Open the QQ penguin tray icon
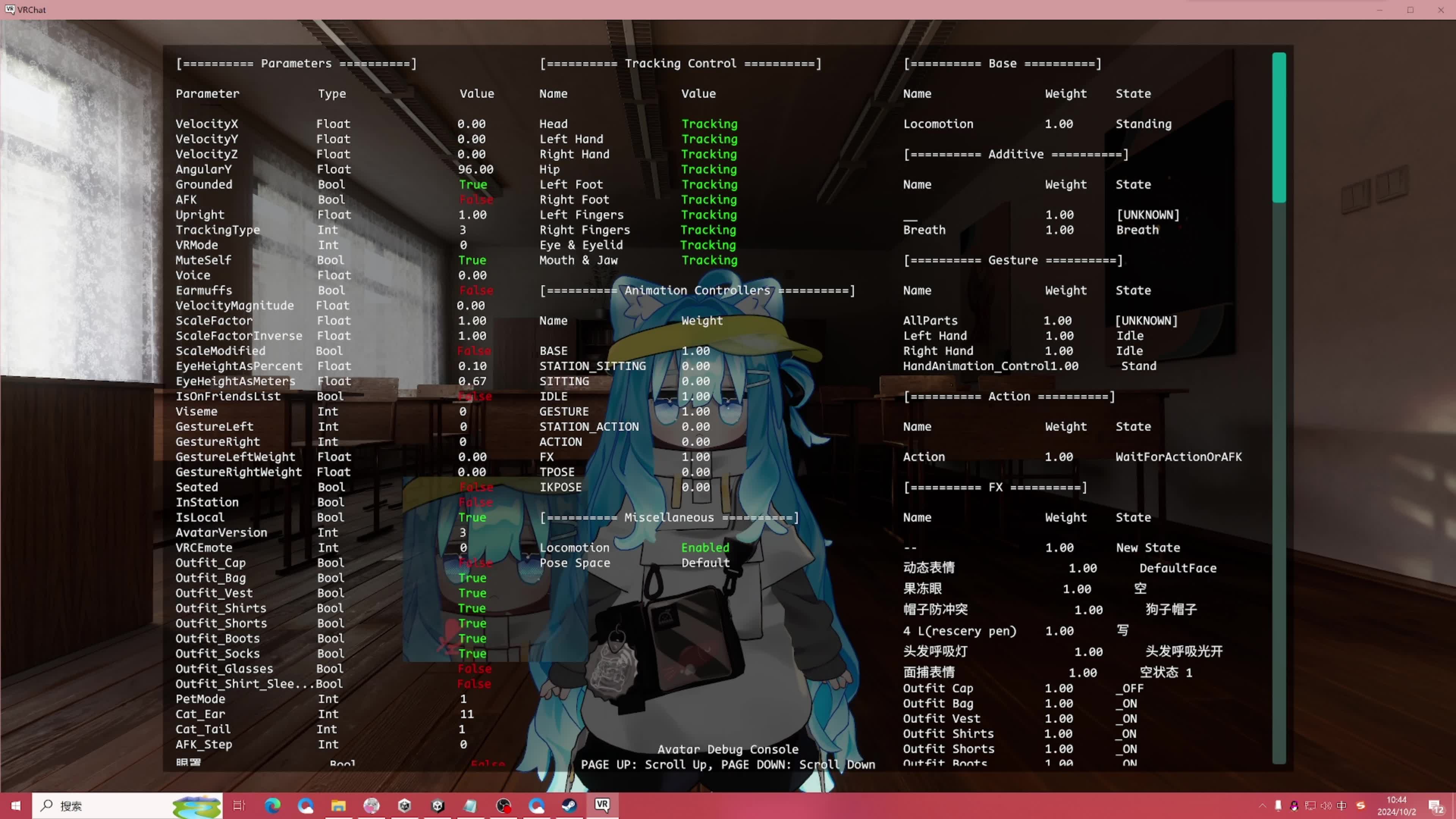 pos(1294,805)
